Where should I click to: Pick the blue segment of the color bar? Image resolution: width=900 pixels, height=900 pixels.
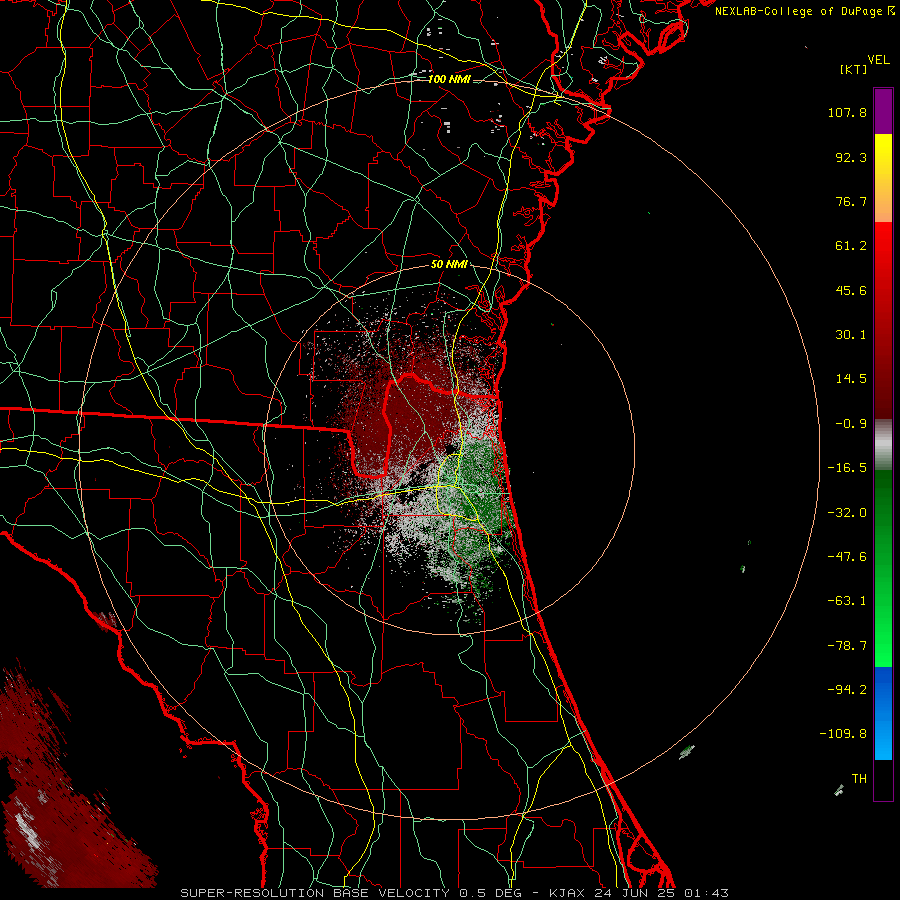883,713
